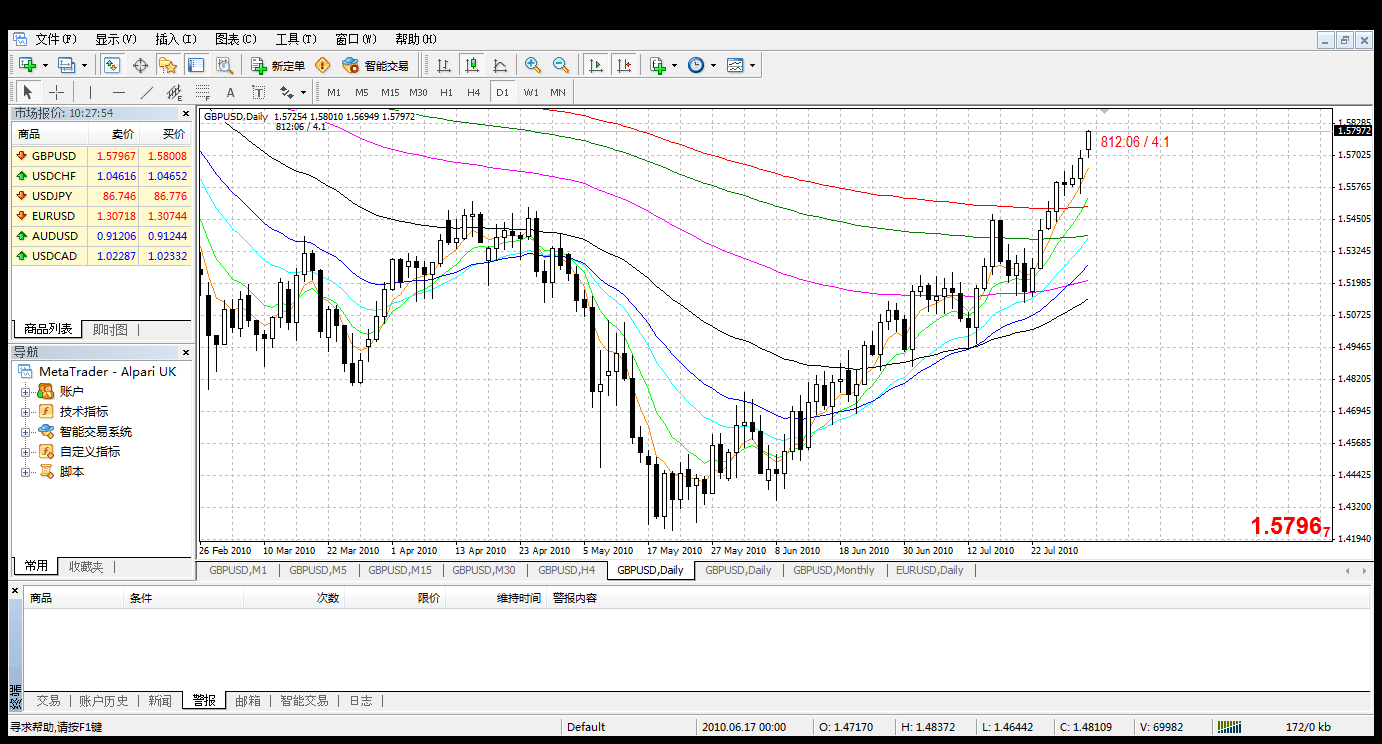Select the USDJPY row in market watch
This screenshot has height=744, width=1382.
54,196
